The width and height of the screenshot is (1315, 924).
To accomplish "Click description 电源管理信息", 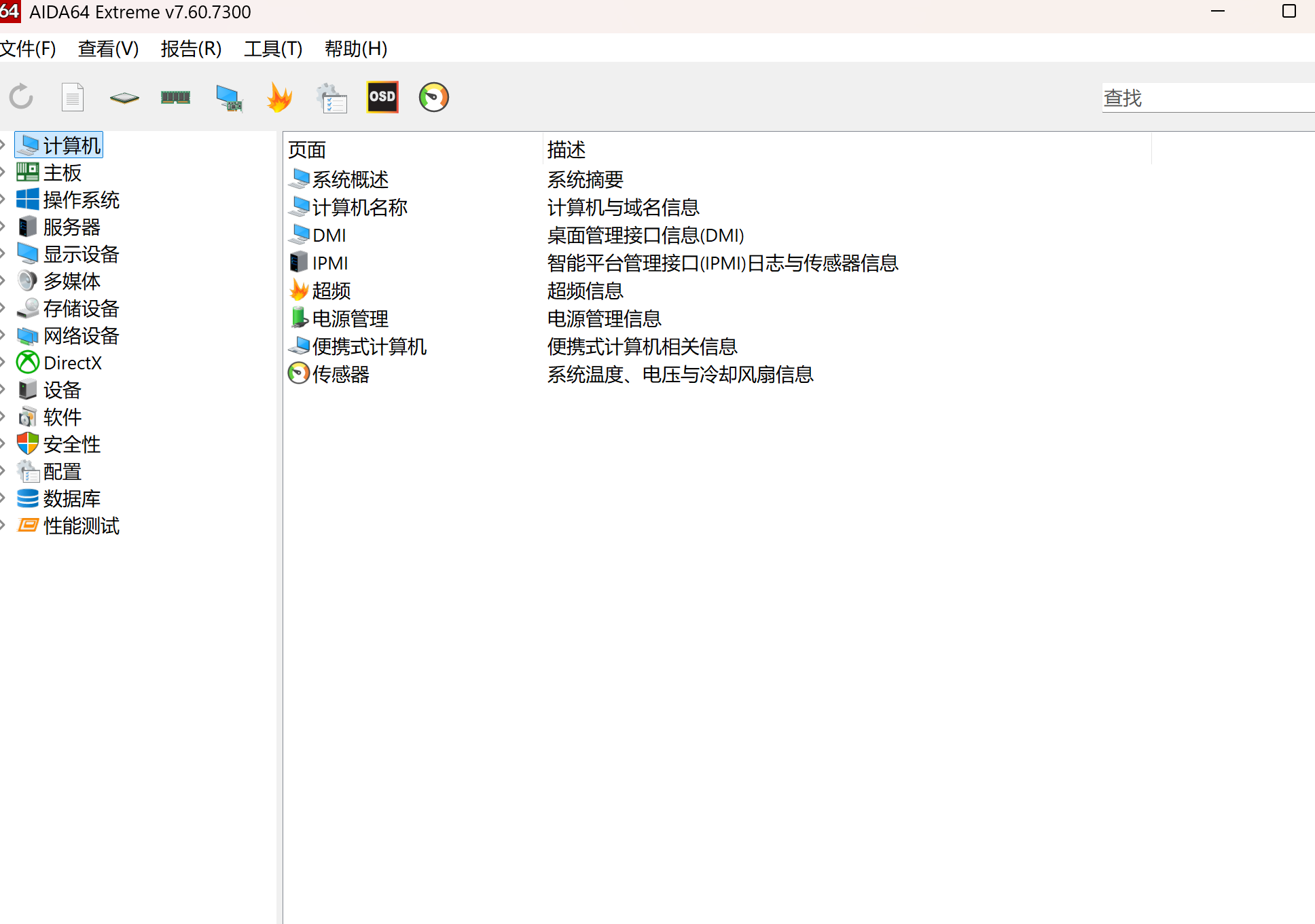I will [x=604, y=318].
